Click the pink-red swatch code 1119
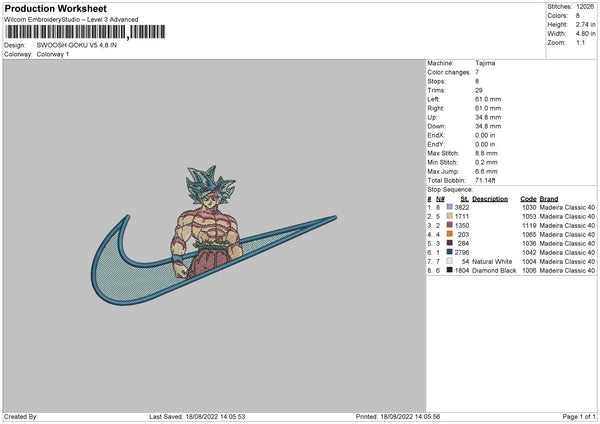Viewport: 600px width, 424px height. (449, 225)
